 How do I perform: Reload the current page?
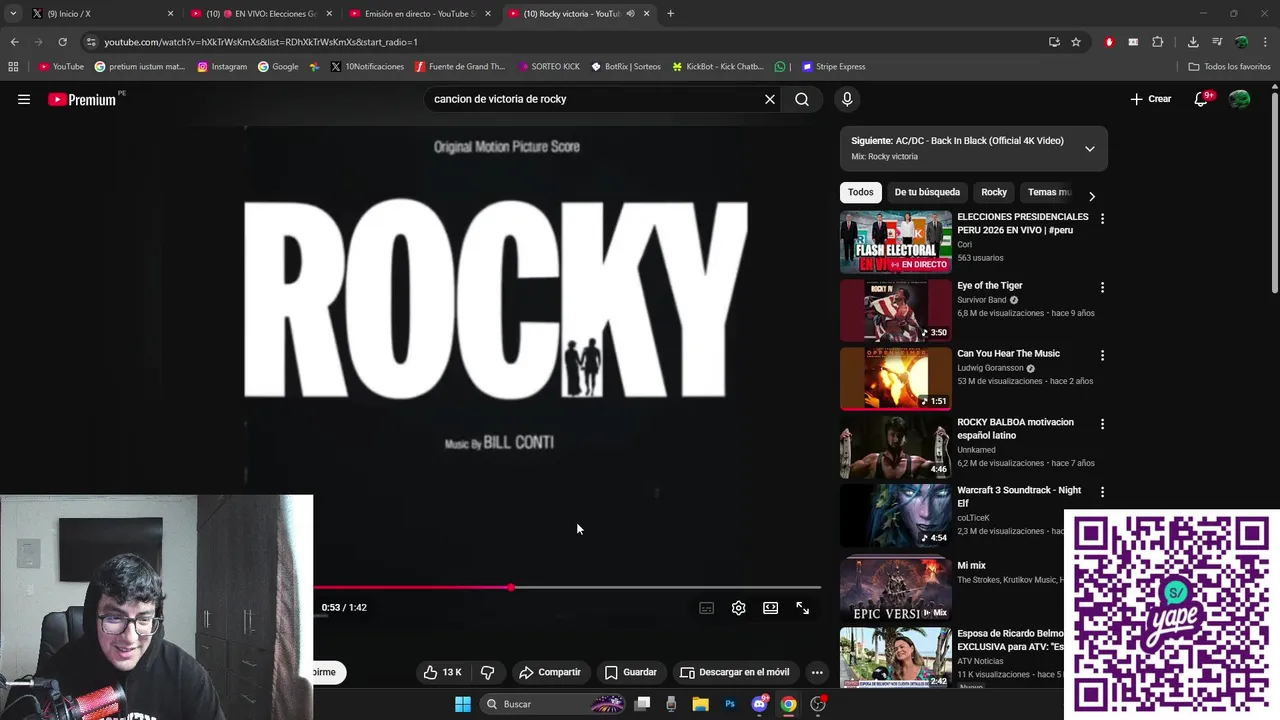pos(62,42)
